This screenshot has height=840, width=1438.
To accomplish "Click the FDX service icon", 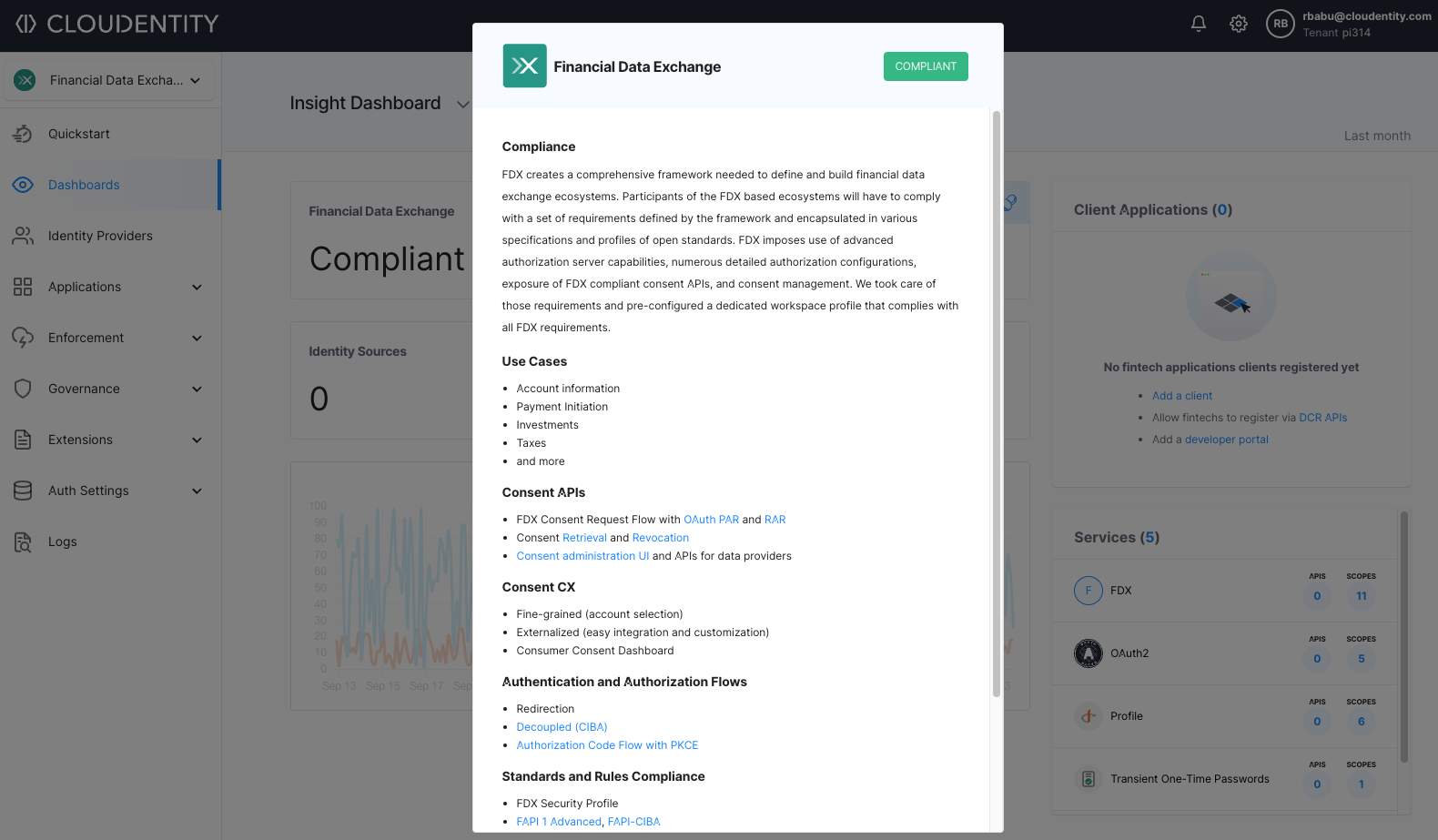I will (x=1089, y=591).
